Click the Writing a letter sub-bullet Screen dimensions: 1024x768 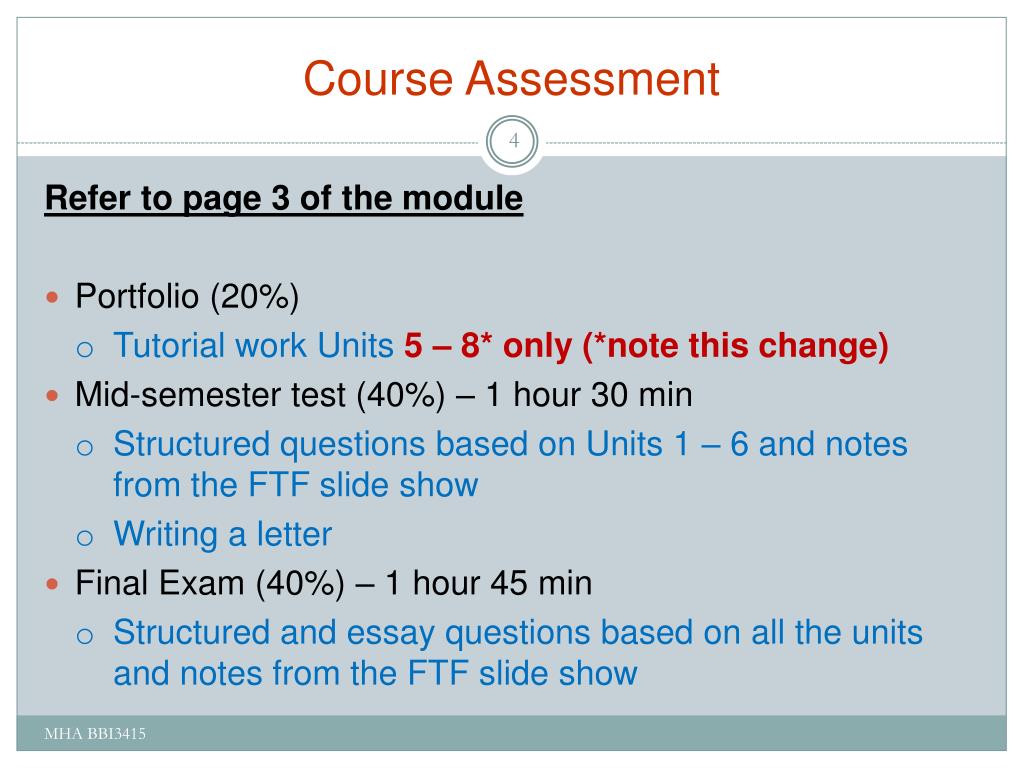coord(223,534)
